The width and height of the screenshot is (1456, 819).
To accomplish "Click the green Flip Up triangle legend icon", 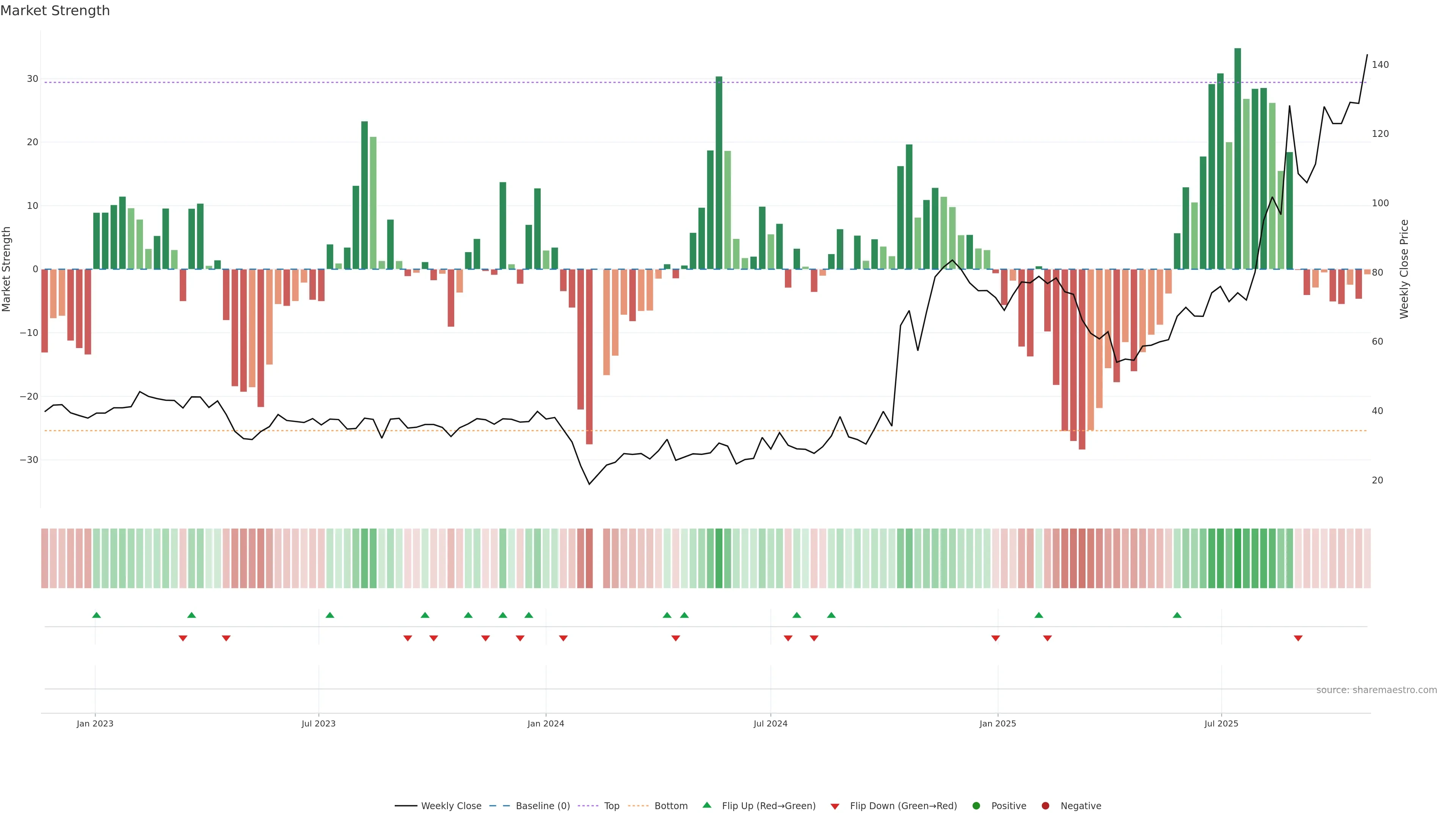I will click(706, 805).
